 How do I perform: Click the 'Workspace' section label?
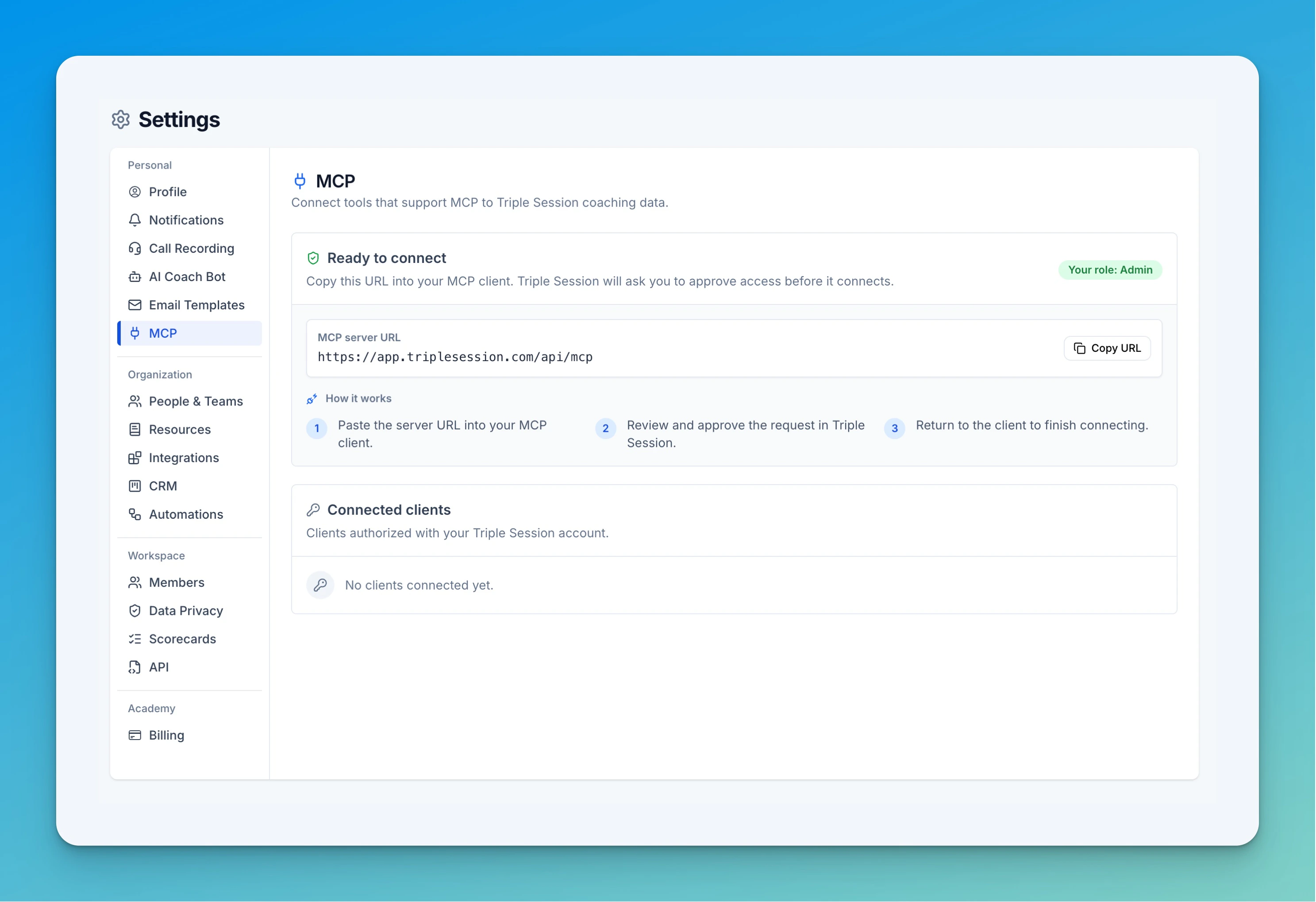(x=156, y=556)
